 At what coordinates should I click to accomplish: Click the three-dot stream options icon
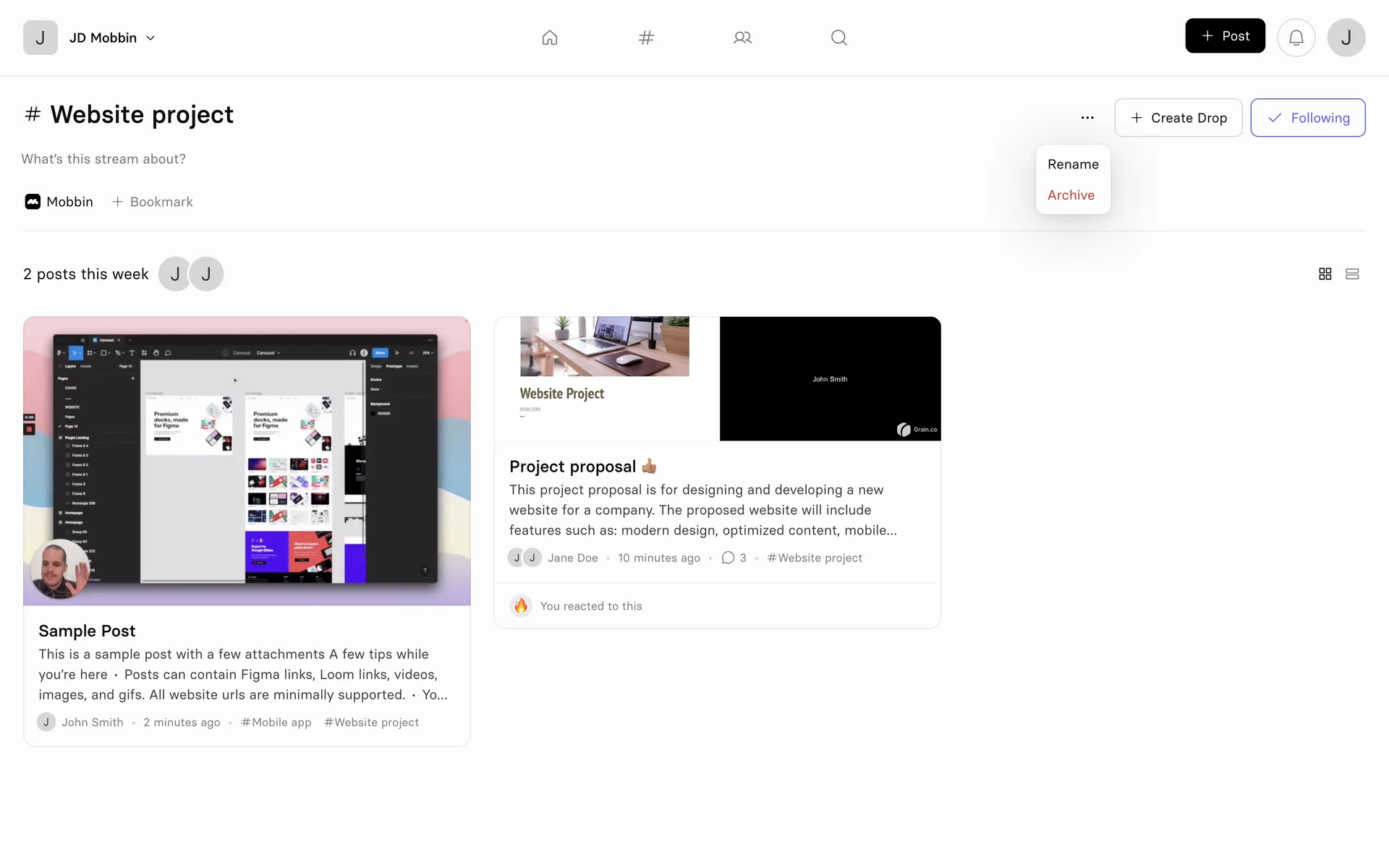click(x=1087, y=118)
